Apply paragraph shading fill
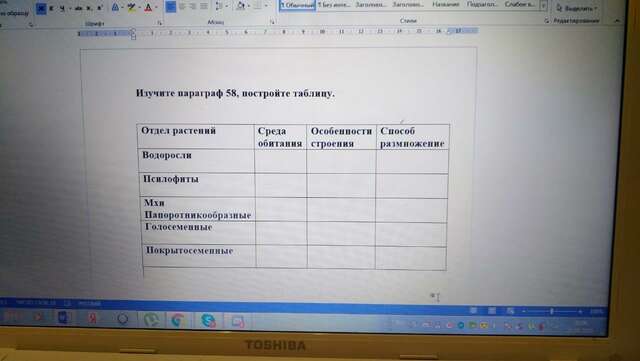This screenshot has width=640, height=361. pos(241,6)
